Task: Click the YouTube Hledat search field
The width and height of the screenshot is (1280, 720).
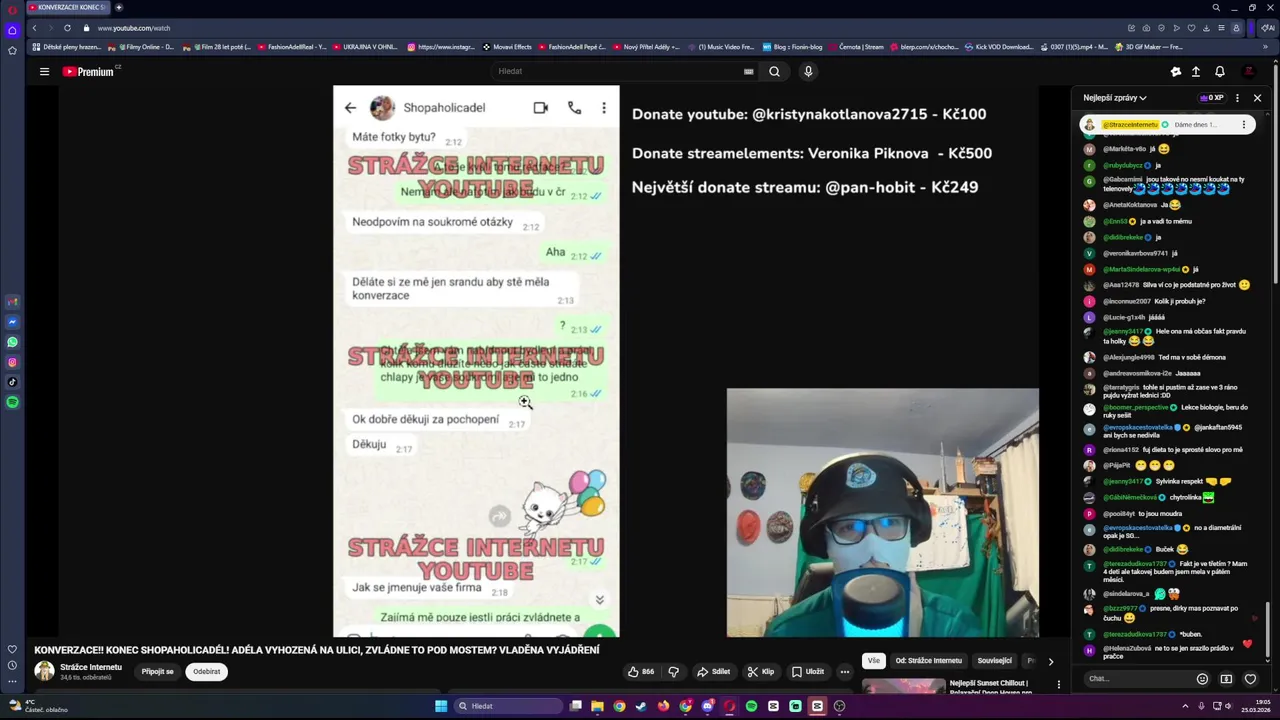Action: [617, 71]
